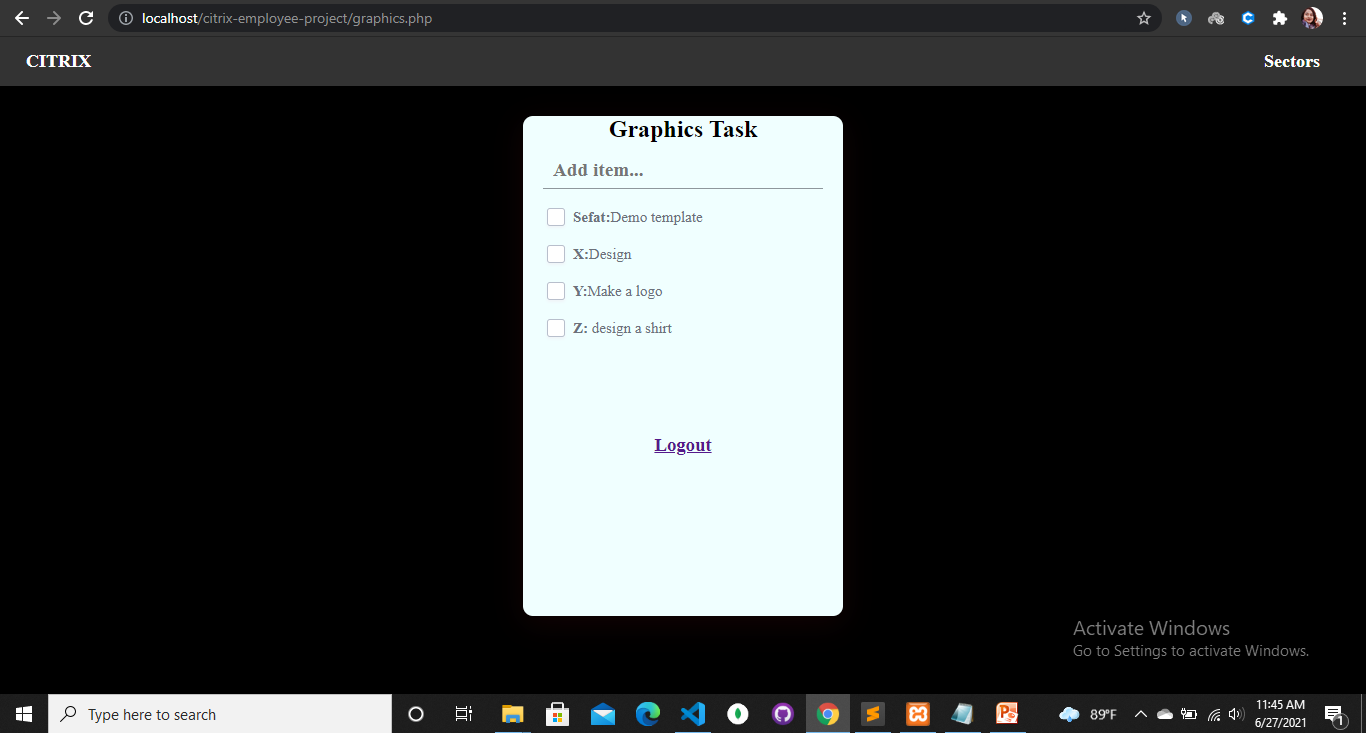Open the Sectors navigation menu

[x=1291, y=61]
